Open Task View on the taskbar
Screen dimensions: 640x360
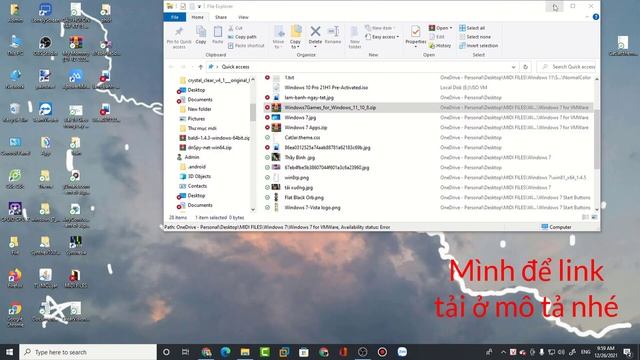[185, 352]
